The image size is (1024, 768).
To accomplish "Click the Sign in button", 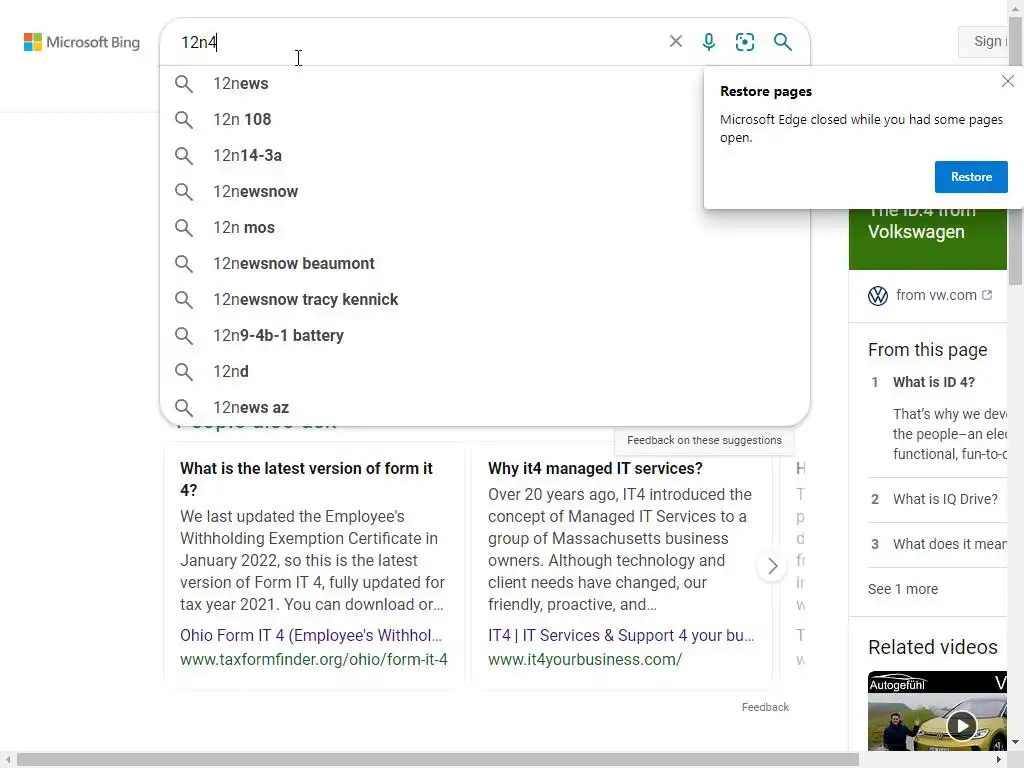I will click(985, 42).
